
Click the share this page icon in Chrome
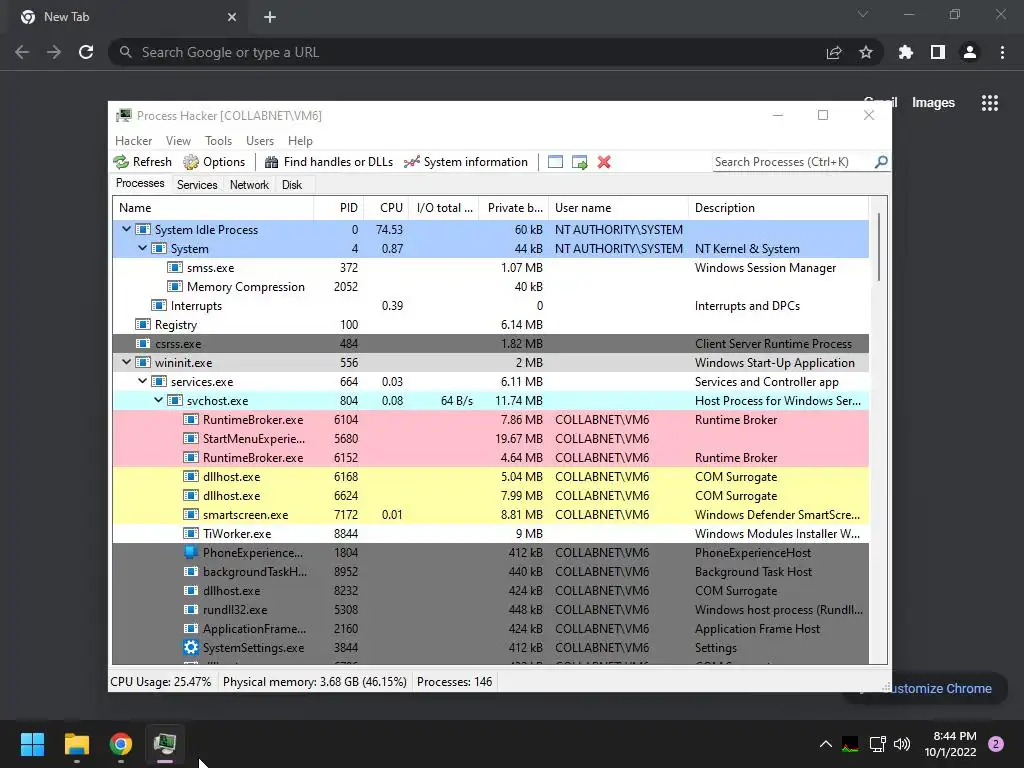[x=834, y=52]
